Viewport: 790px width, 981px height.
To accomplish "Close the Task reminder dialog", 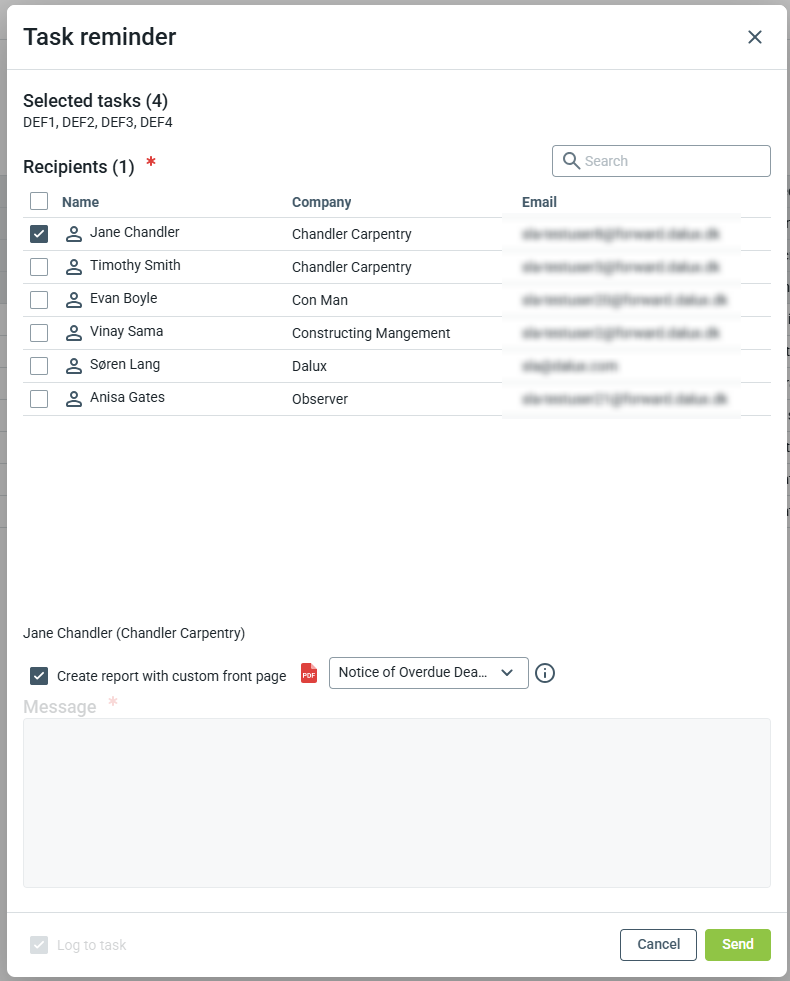I will click(x=755, y=37).
